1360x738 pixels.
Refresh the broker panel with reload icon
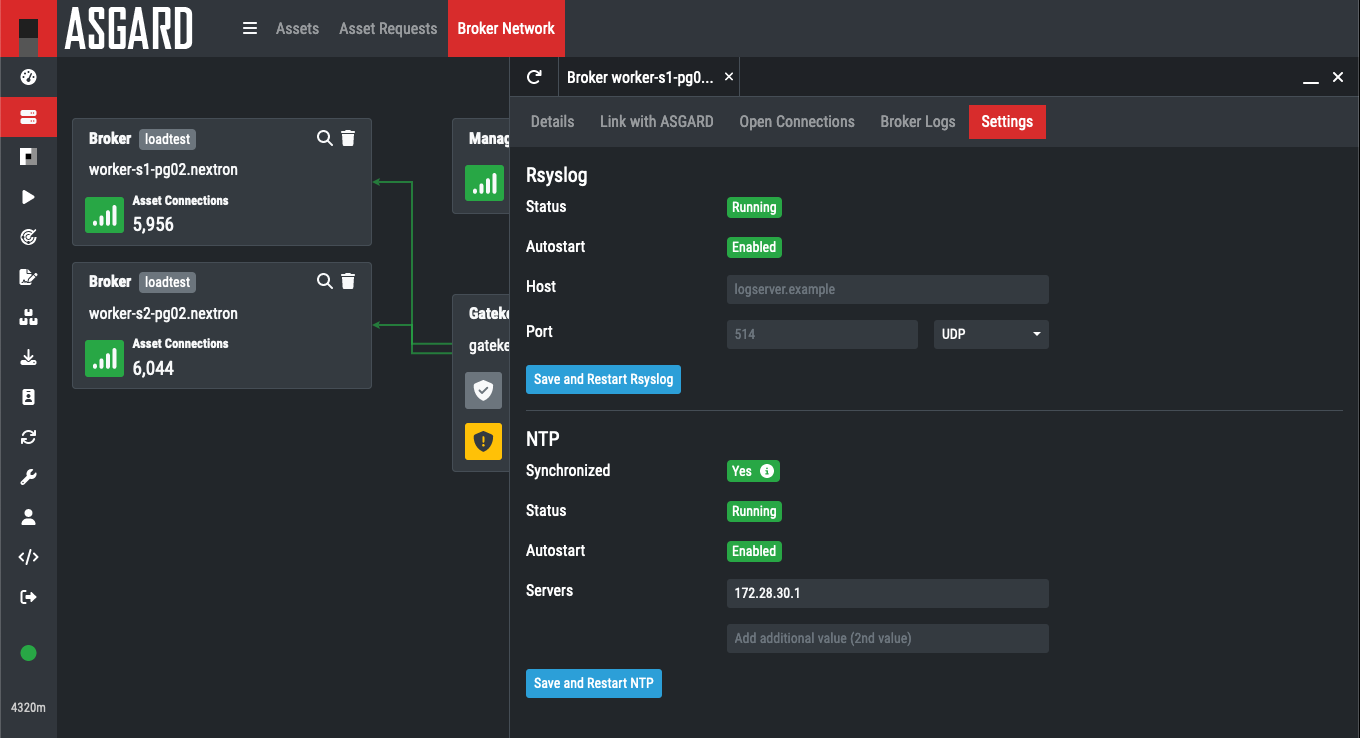point(534,77)
